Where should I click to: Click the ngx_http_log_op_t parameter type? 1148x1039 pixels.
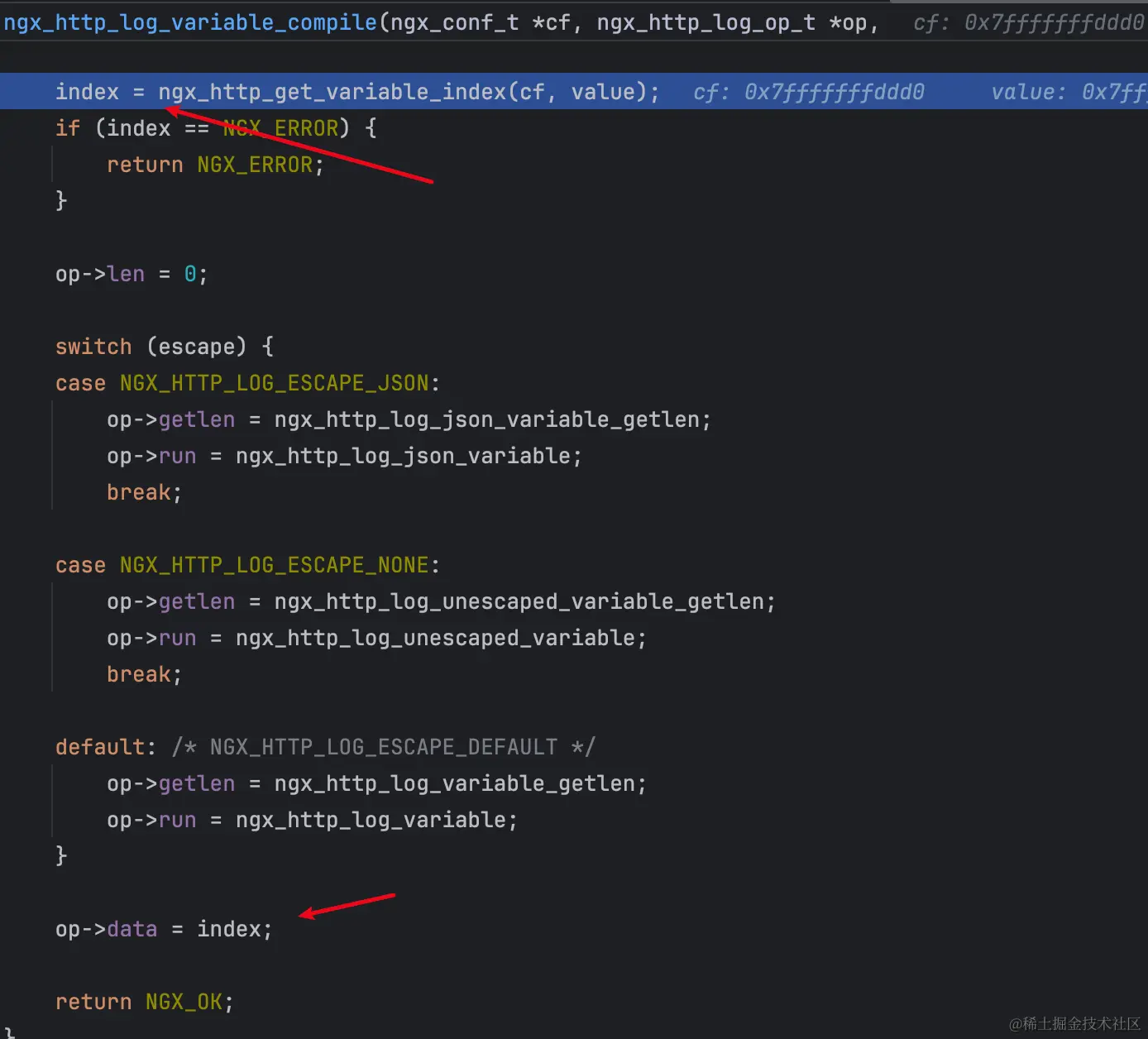706,22
